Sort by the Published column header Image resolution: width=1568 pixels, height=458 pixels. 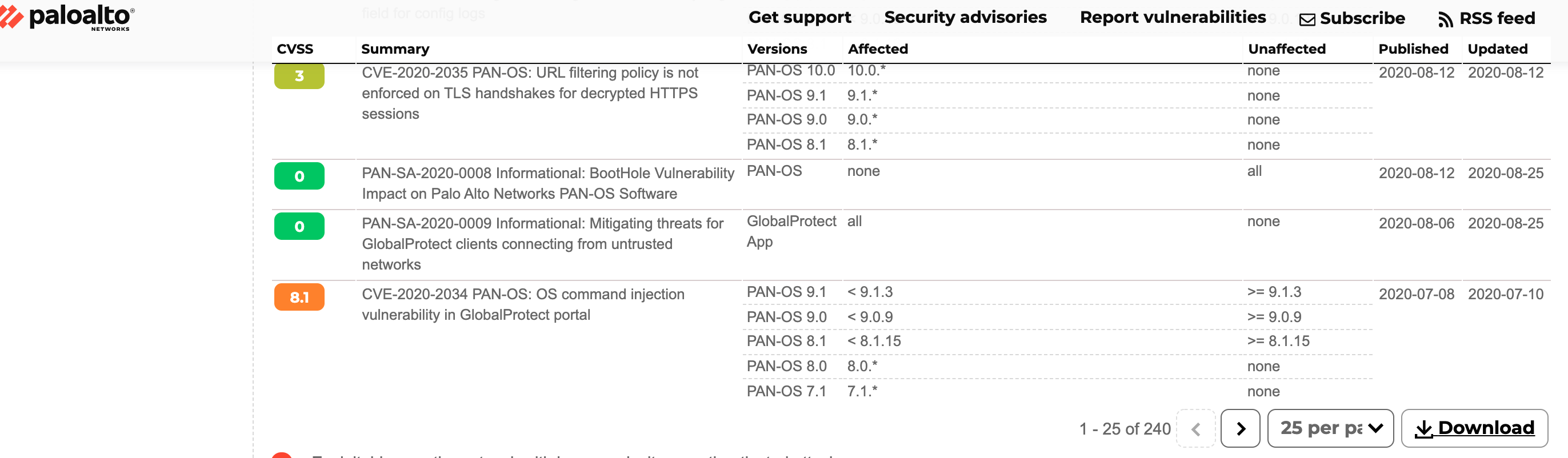(1413, 49)
